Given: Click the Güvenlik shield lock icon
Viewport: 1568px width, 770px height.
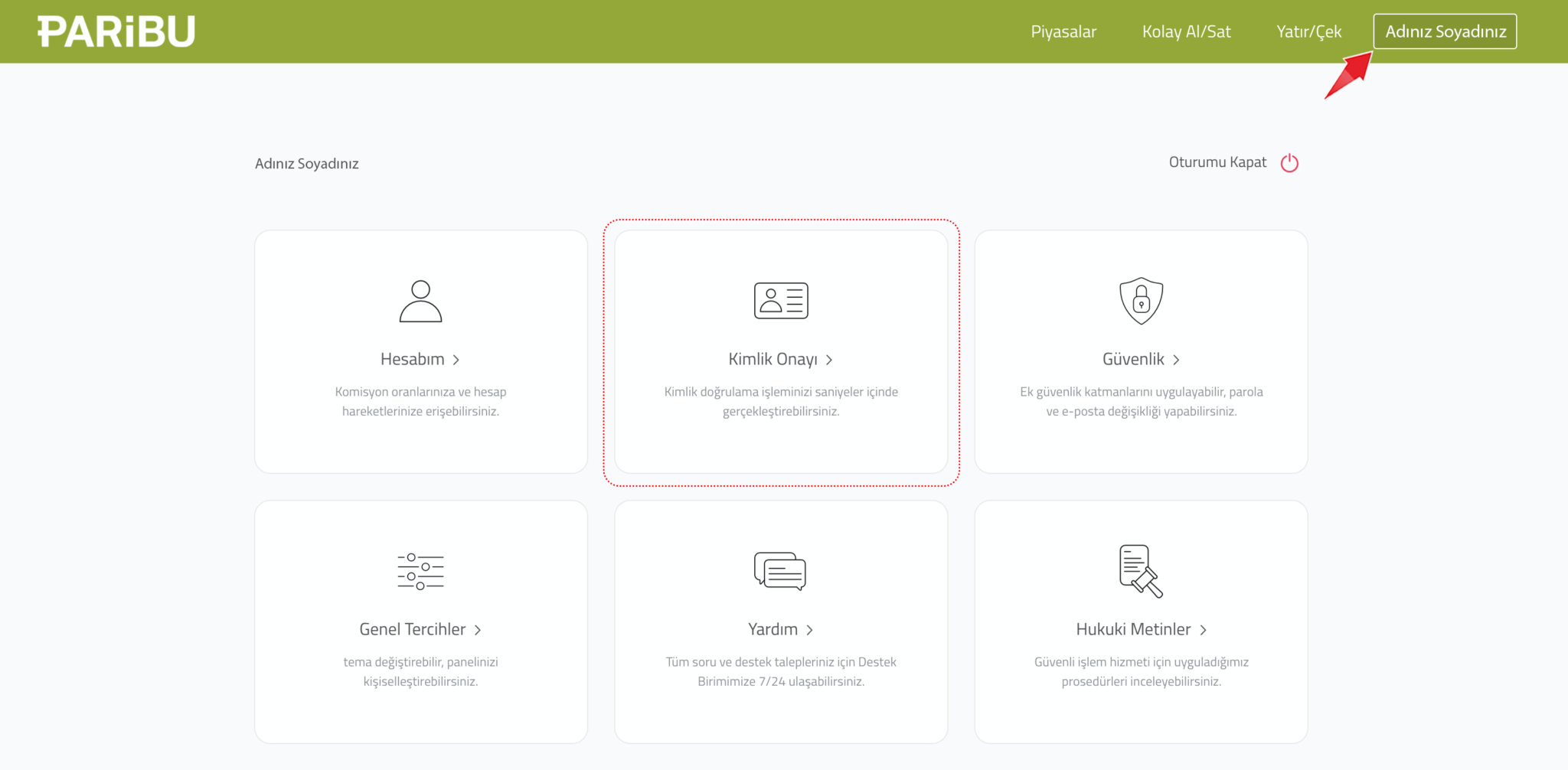Looking at the screenshot, I should (1141, 301).
